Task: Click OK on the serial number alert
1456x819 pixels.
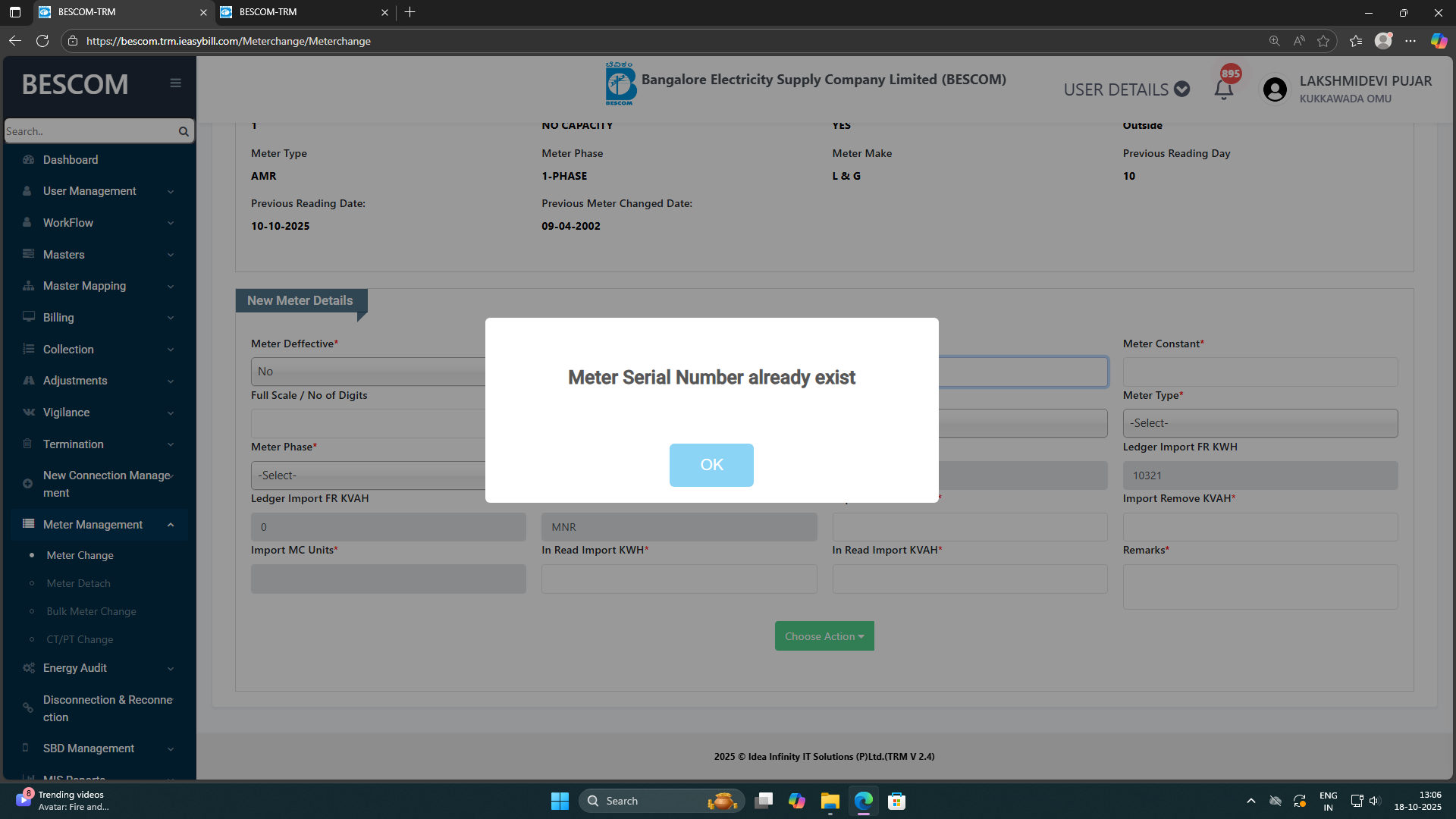Action: (x=711, y=465)
